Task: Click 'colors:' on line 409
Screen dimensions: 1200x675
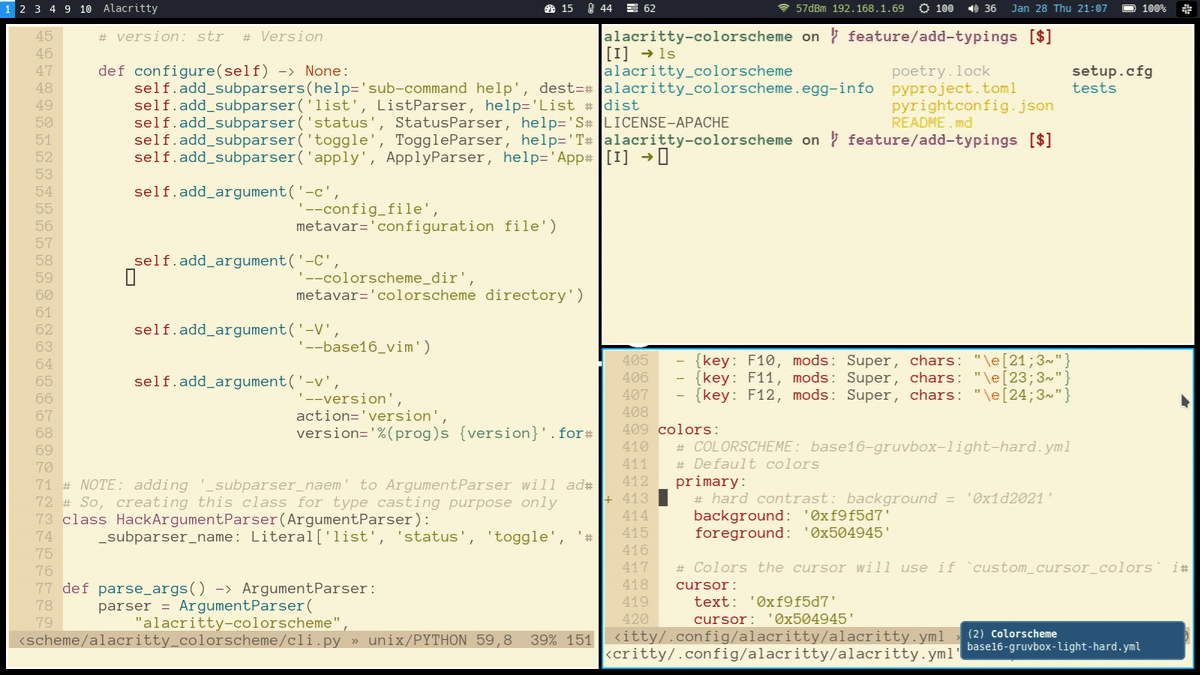Action: tap(689, 429)
